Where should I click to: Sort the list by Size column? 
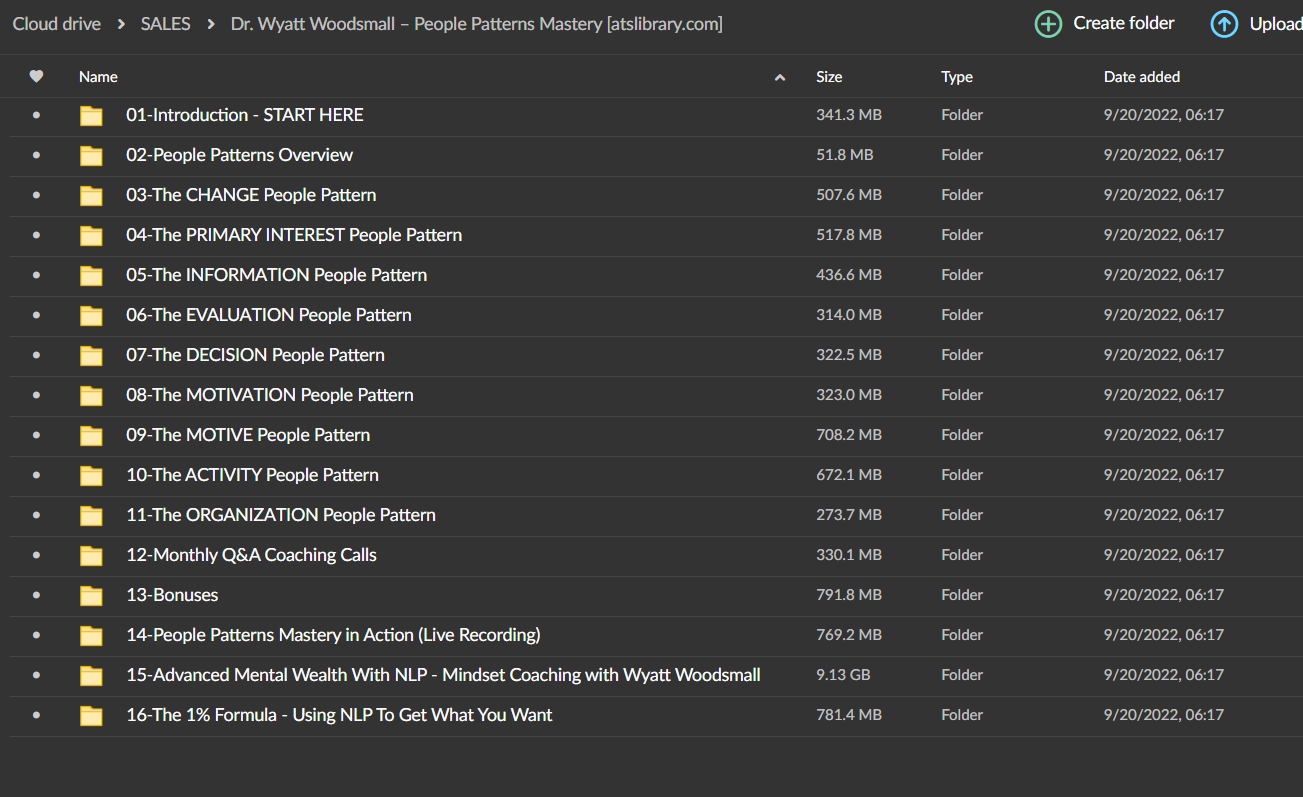[x=829, y=77]
